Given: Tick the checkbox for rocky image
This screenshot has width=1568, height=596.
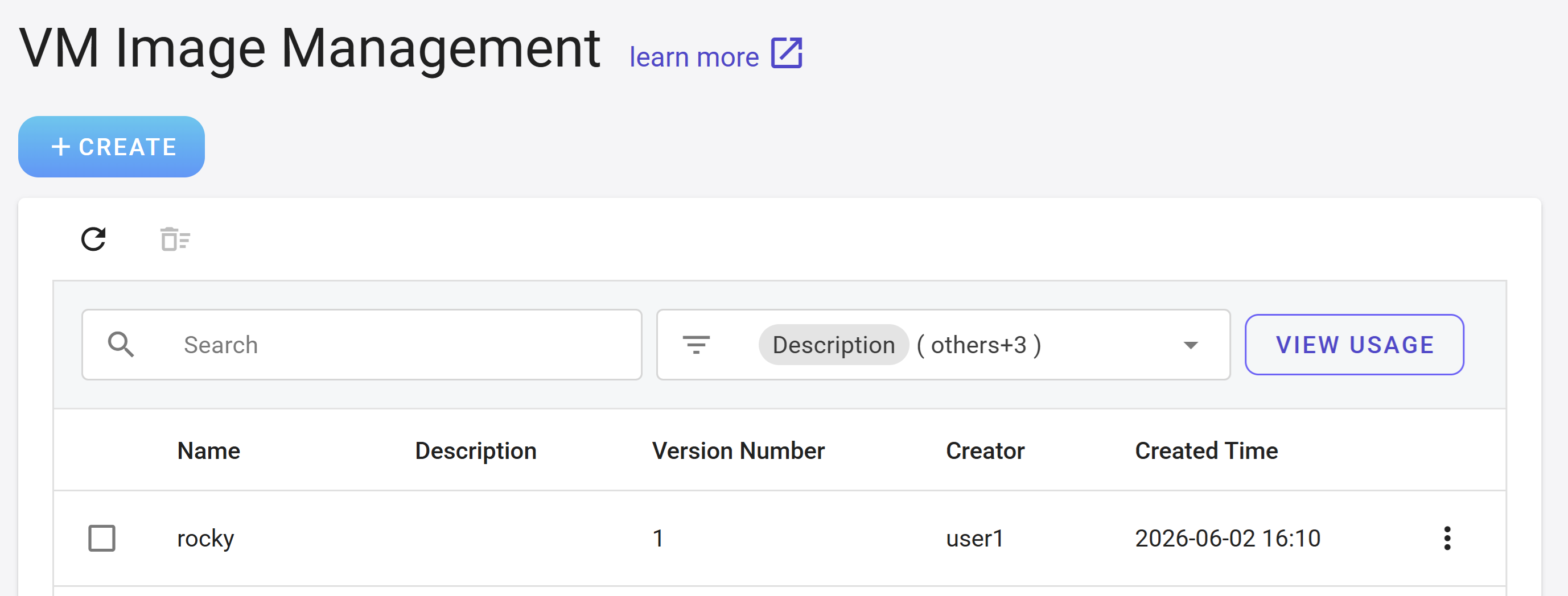Looking at the screenshot, I should point(102,538).
